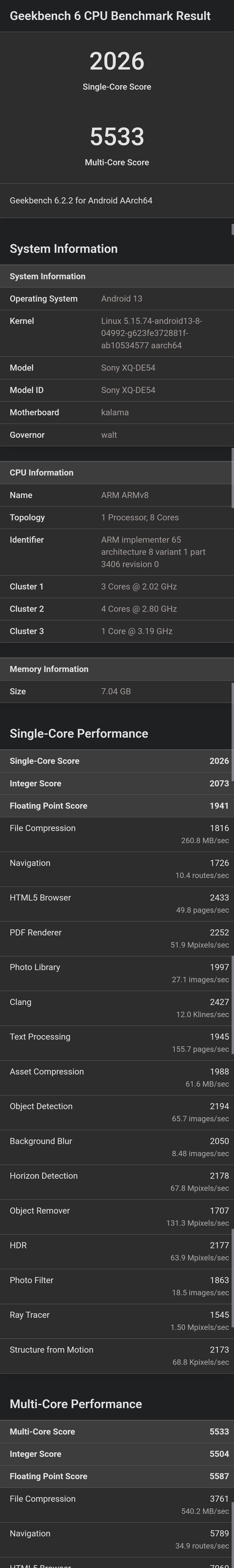Click the Kernel version value text
Screen dimensions: 234x1568
152,333
